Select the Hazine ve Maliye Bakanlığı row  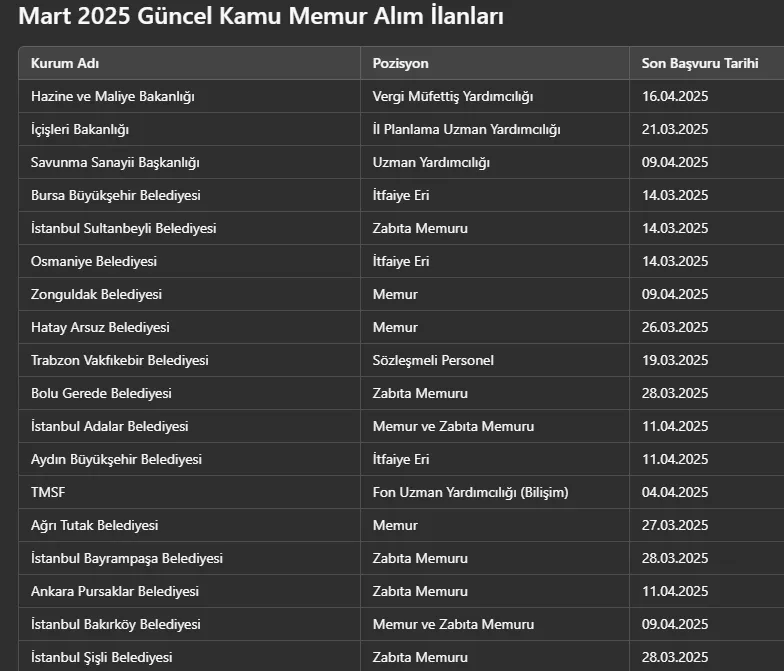[x=402, y=96]
